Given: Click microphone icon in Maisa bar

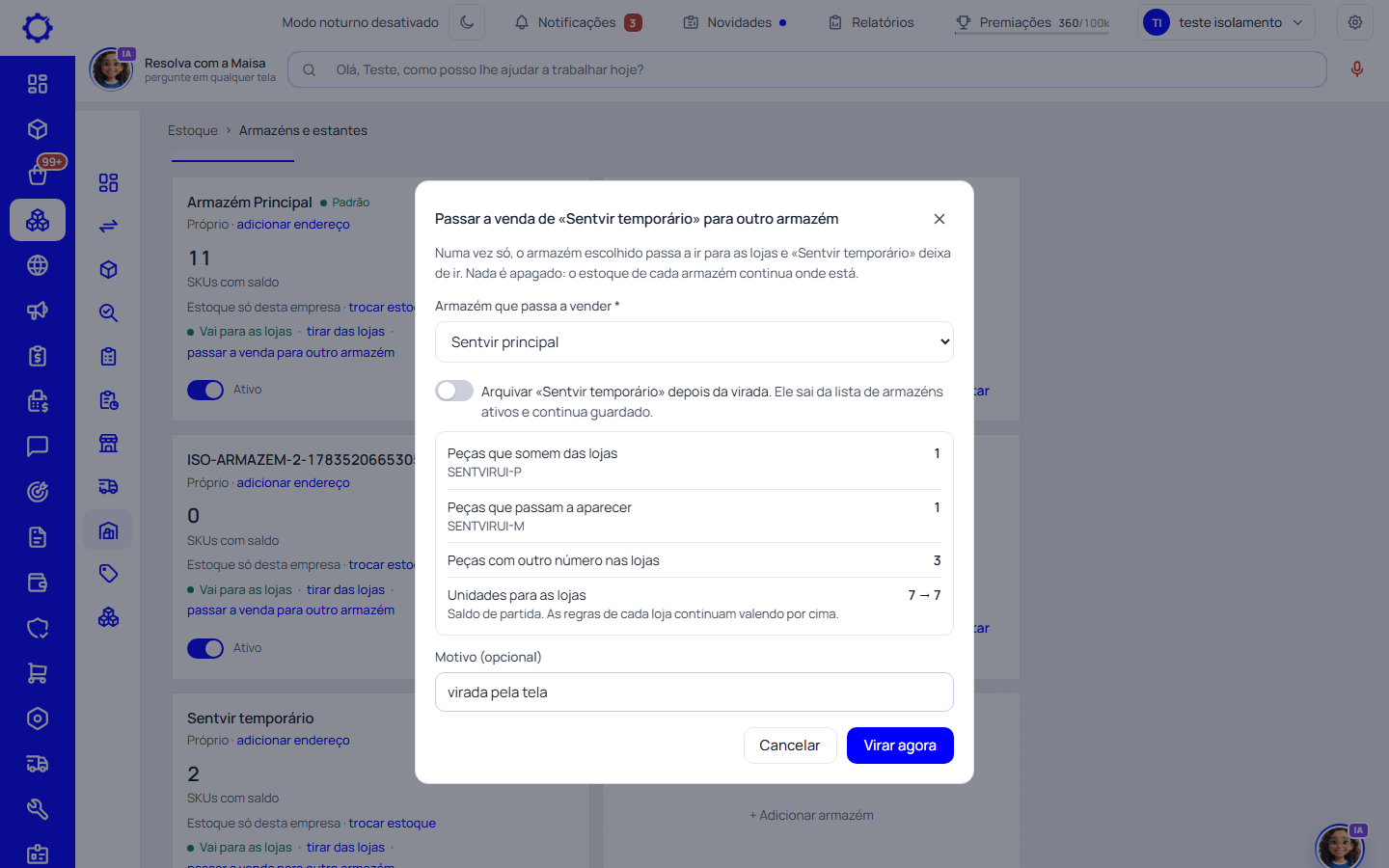Looking at the screenshot, I should (x=1357, y=69).
